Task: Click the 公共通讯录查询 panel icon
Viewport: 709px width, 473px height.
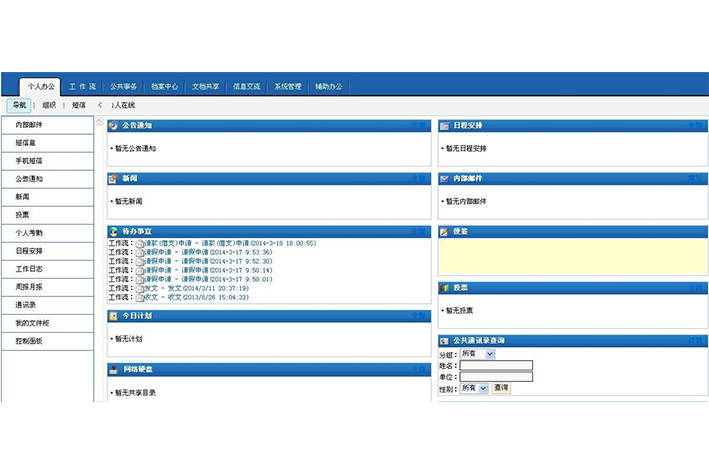Action: point(444,341)
